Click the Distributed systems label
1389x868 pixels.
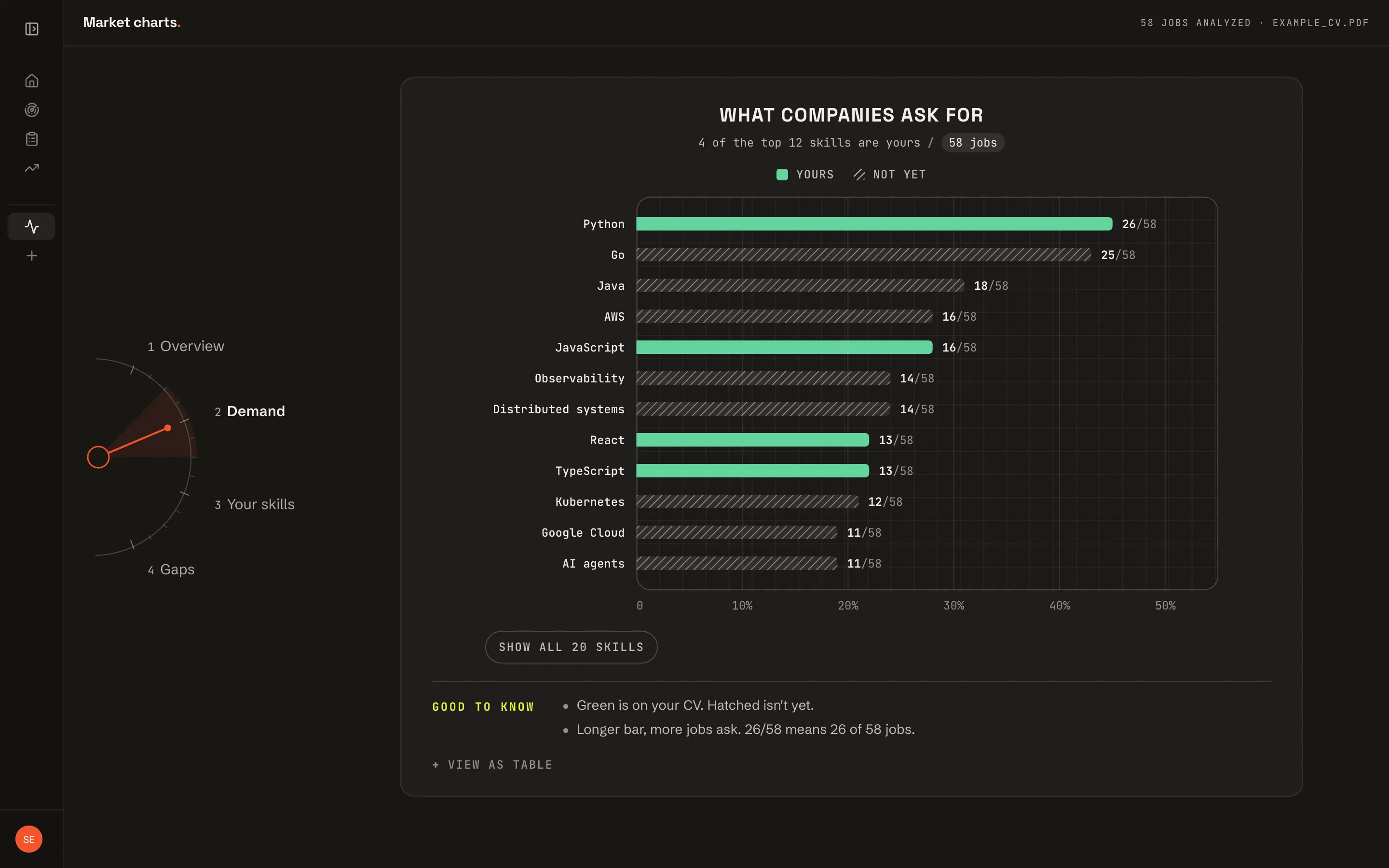[x=558, y=409]
